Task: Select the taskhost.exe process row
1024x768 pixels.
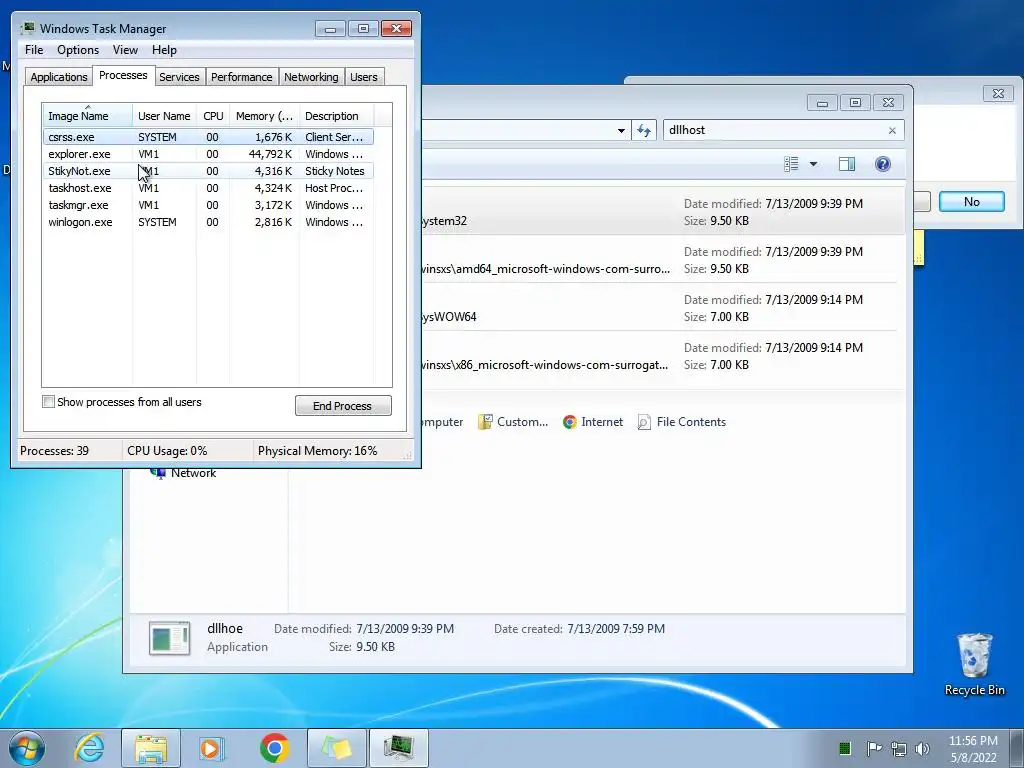Action: (208, 188)
